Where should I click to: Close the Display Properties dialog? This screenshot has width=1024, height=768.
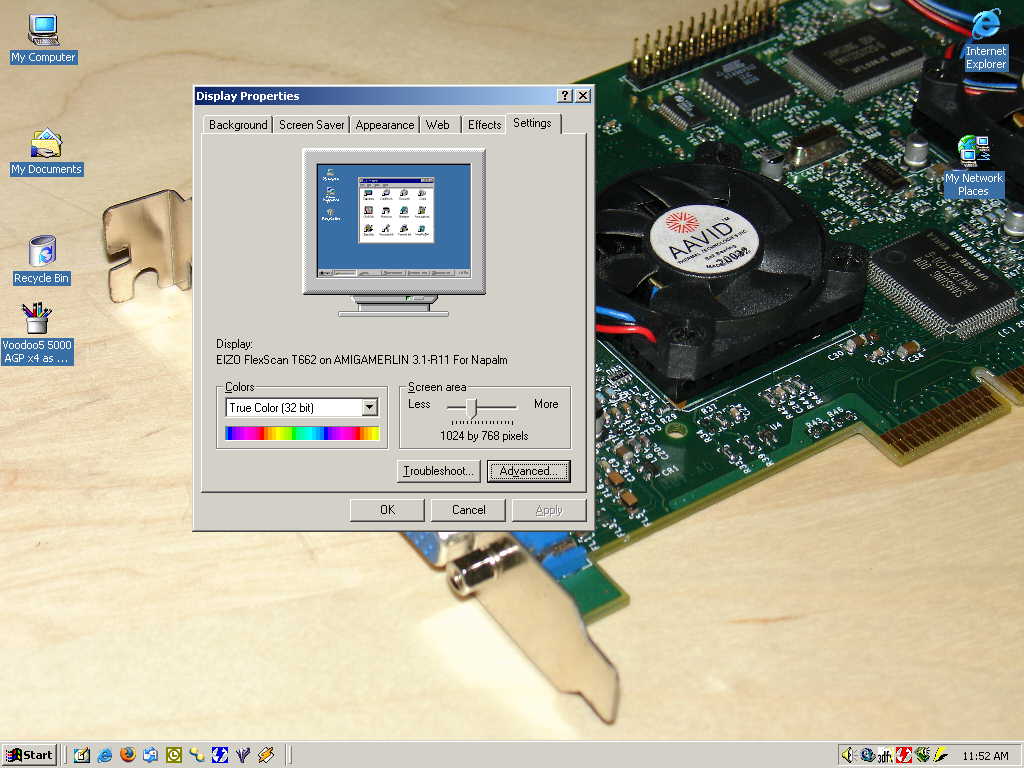(583, 95)
